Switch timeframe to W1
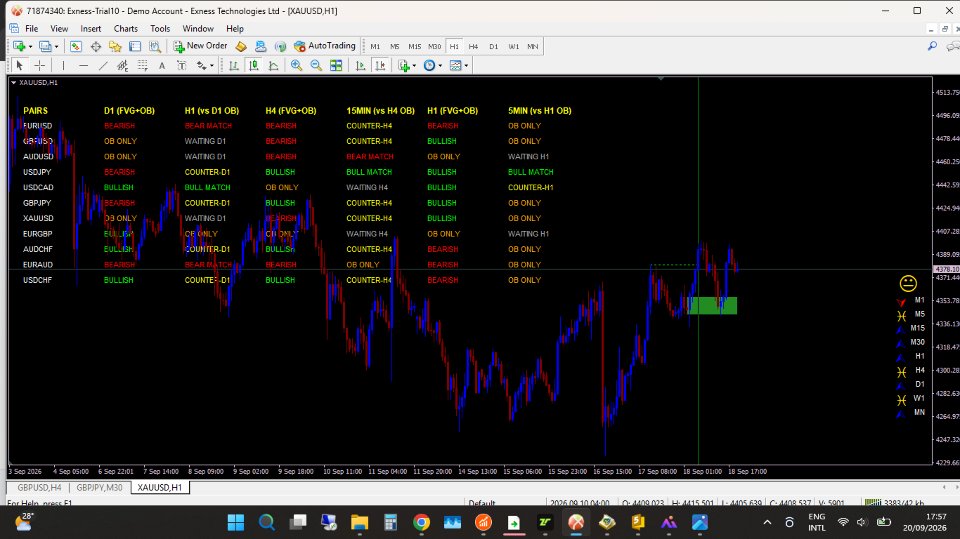This screenshot has height=539, width=960. pos(513,46)
